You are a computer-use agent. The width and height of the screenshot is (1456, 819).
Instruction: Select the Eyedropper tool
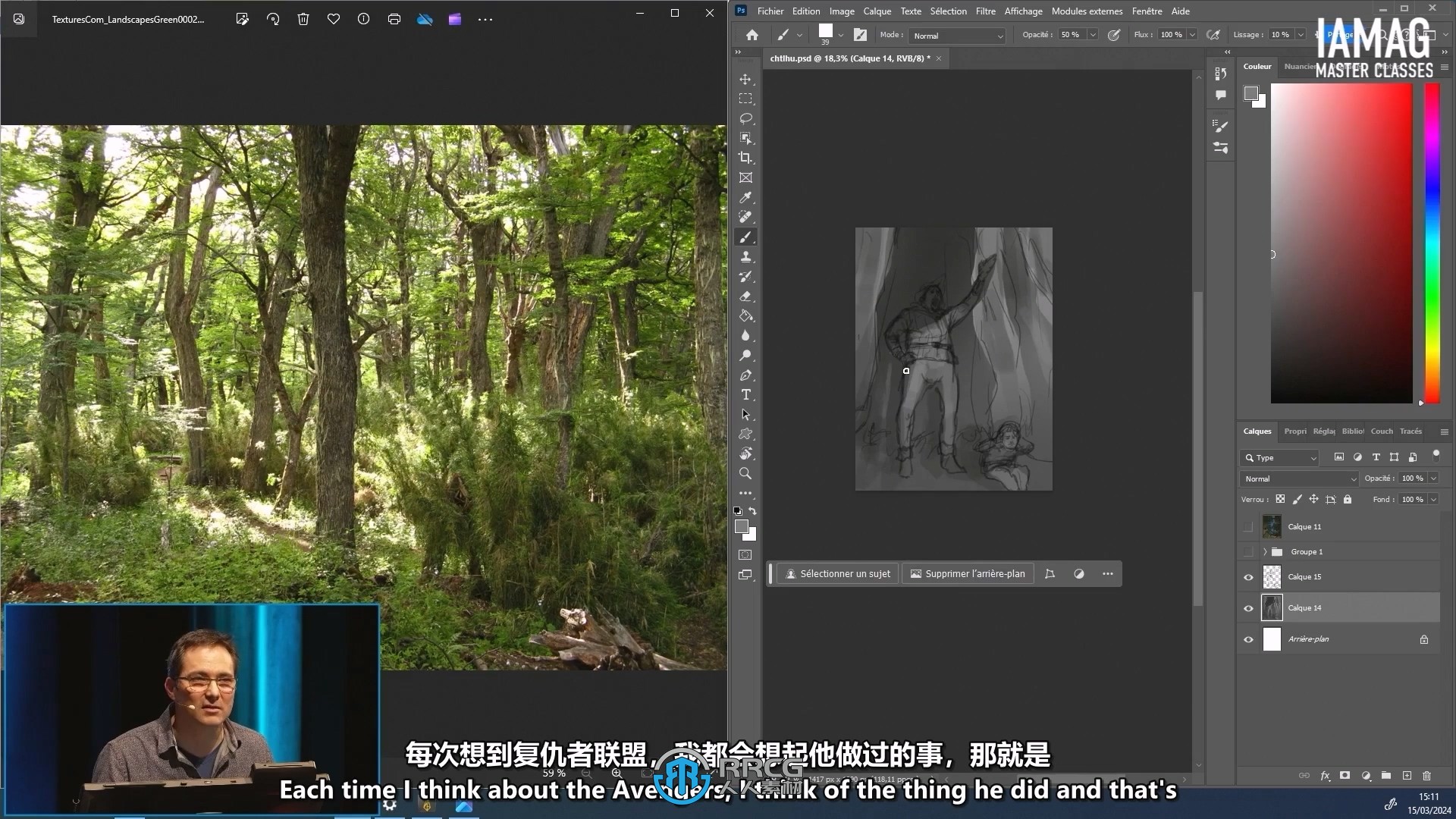tap(745, 198)
